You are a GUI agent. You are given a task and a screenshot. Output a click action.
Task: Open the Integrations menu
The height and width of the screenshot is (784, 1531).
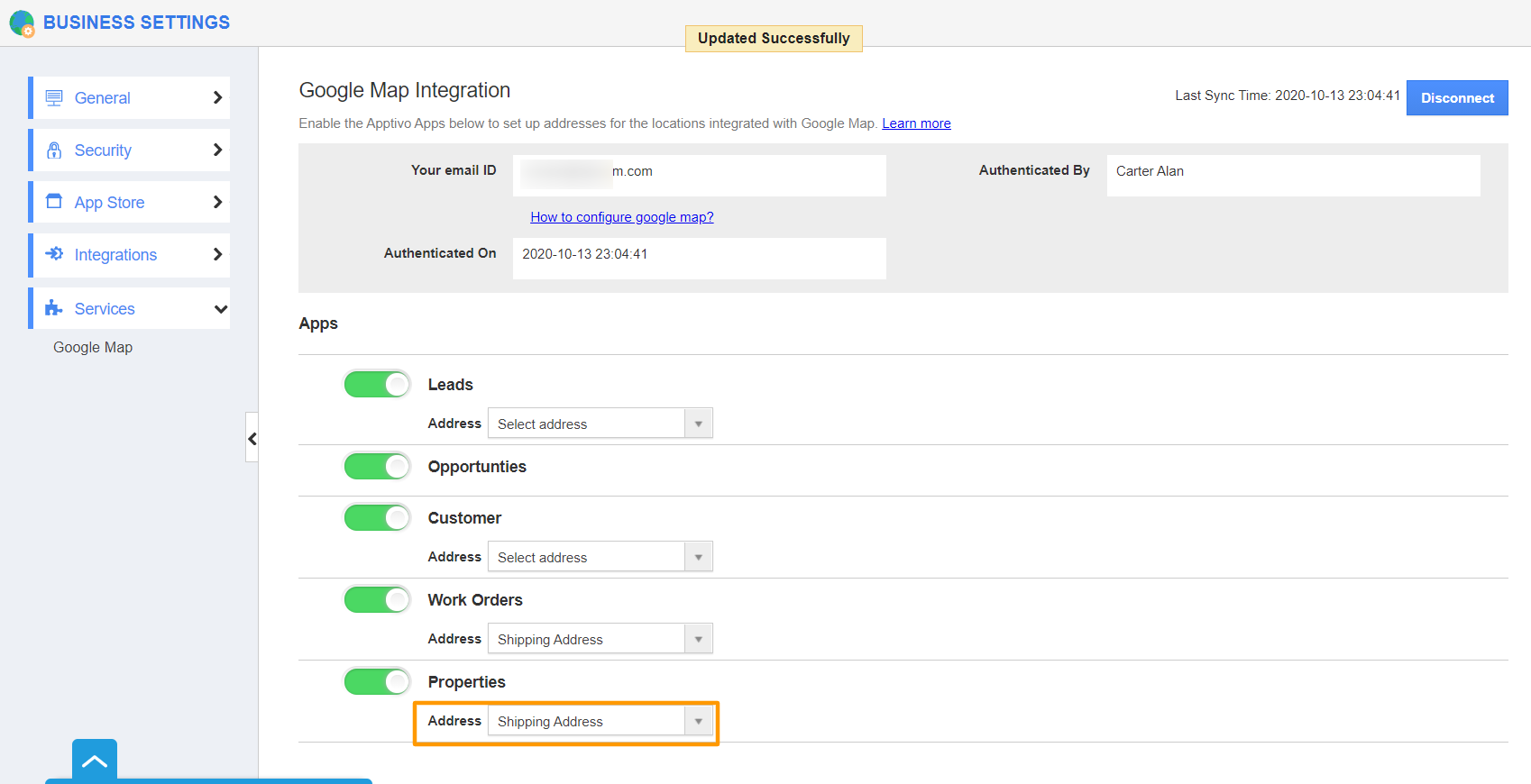point(129,255)
